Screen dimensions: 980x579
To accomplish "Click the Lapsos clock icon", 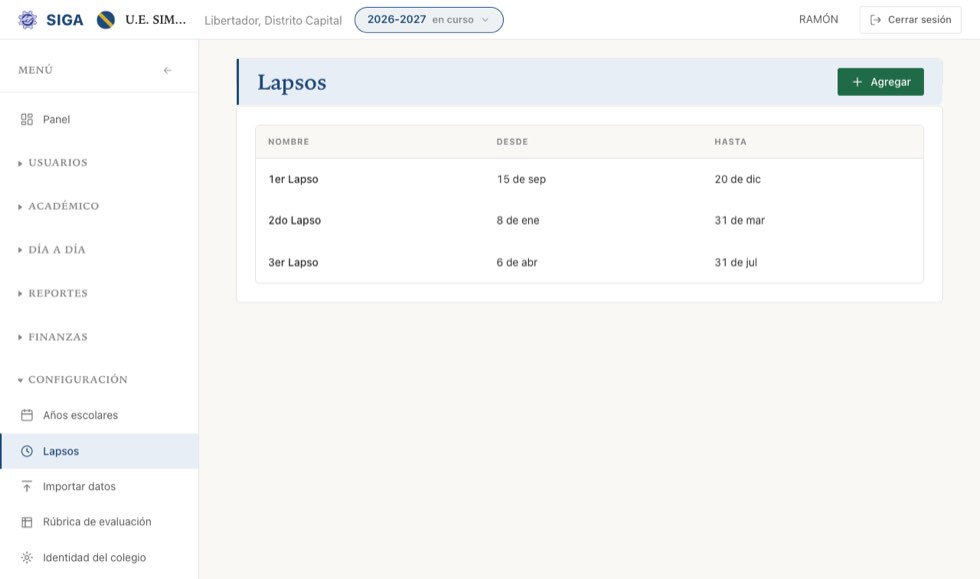I will (27, 451).
